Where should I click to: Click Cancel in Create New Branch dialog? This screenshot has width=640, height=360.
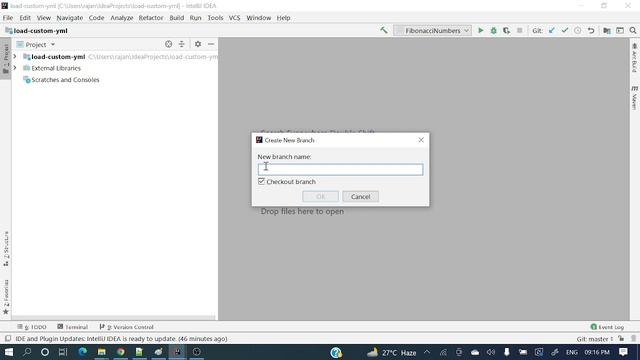(x=360, y=196)
